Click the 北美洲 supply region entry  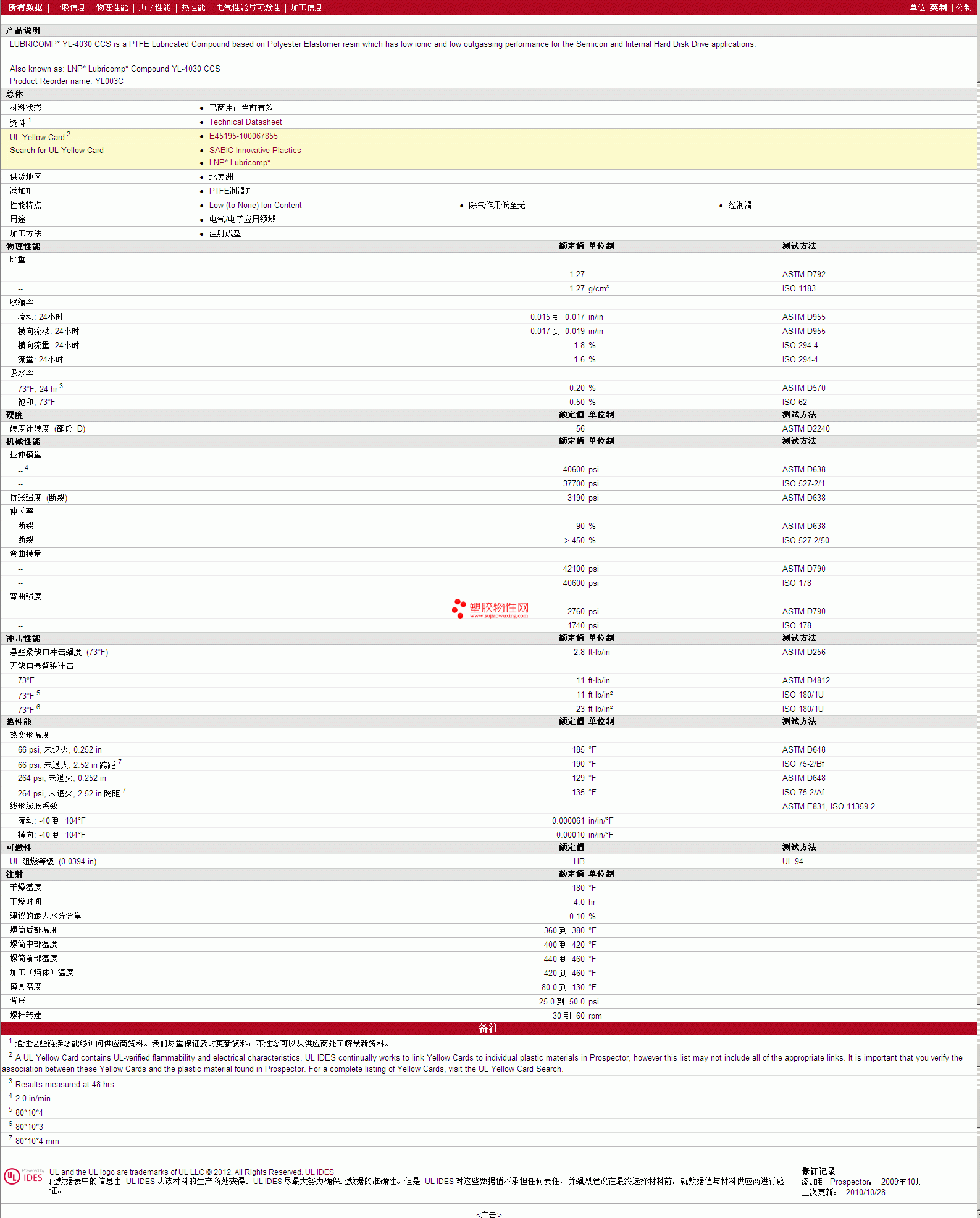click(221, 177)
